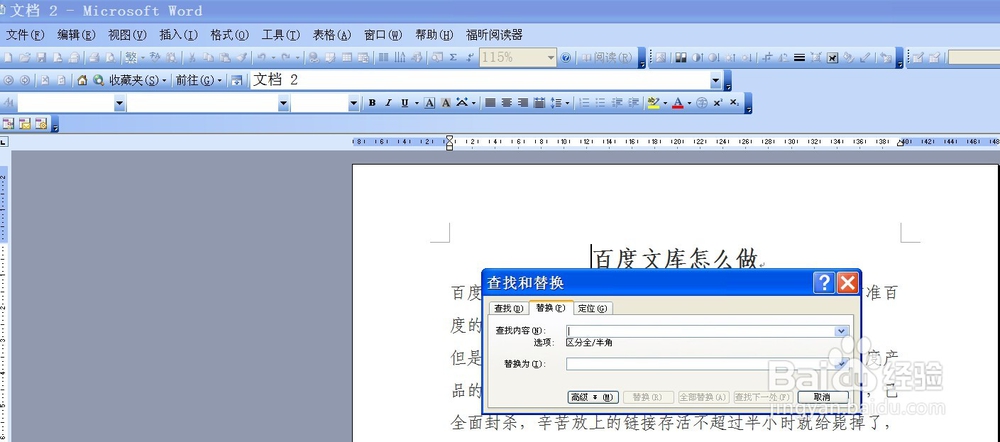1000x442 pixels.
Task: Click the bulleted list icon
Action: tap(601, 103)
